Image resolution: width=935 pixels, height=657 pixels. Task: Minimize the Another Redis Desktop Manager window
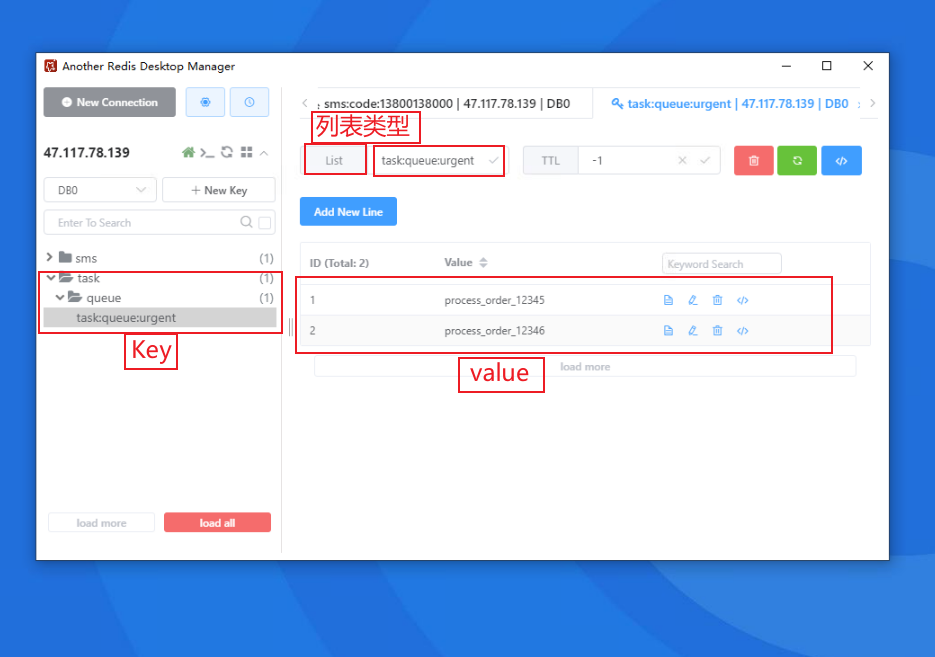point(787,66)
